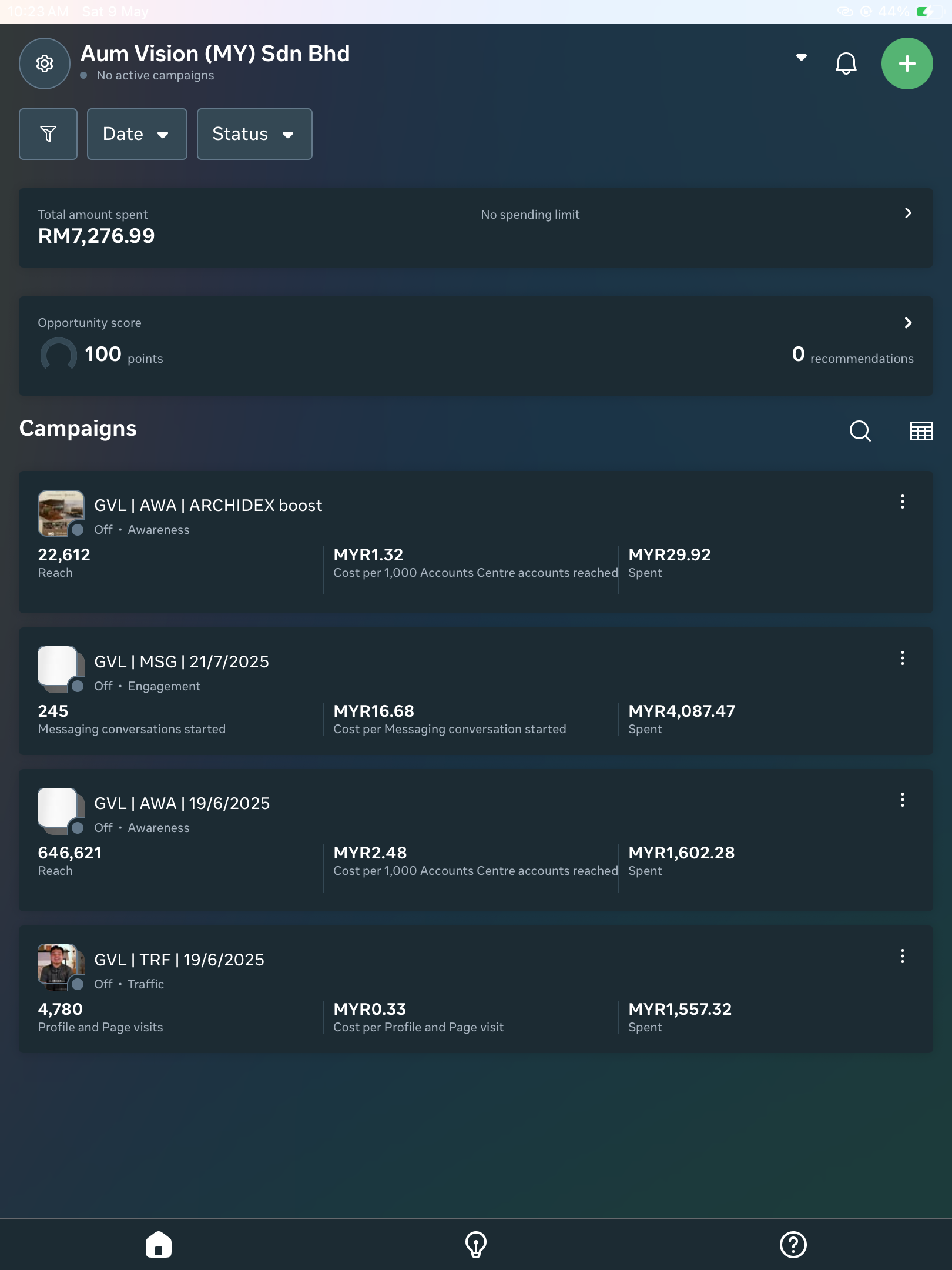Open the GVL | AWA | 19/6/2025 campaign

[x=476, y=840]
